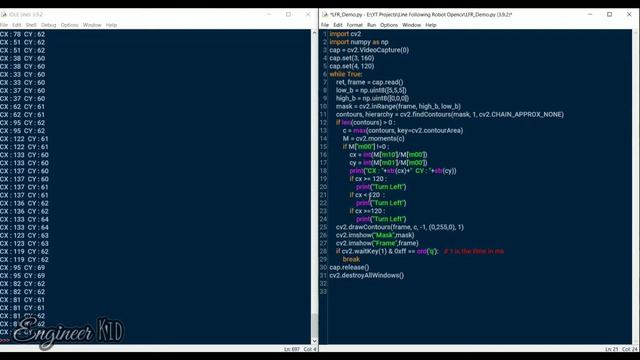Click print("Turn Left") on line 24
640x360 pixels.
381,219
